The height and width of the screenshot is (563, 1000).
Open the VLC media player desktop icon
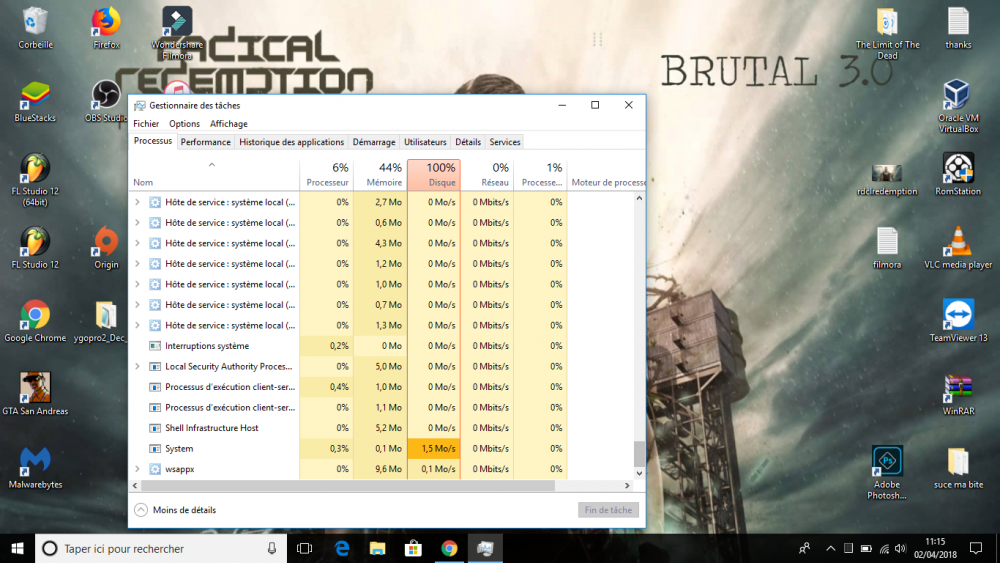pos(958,241)
